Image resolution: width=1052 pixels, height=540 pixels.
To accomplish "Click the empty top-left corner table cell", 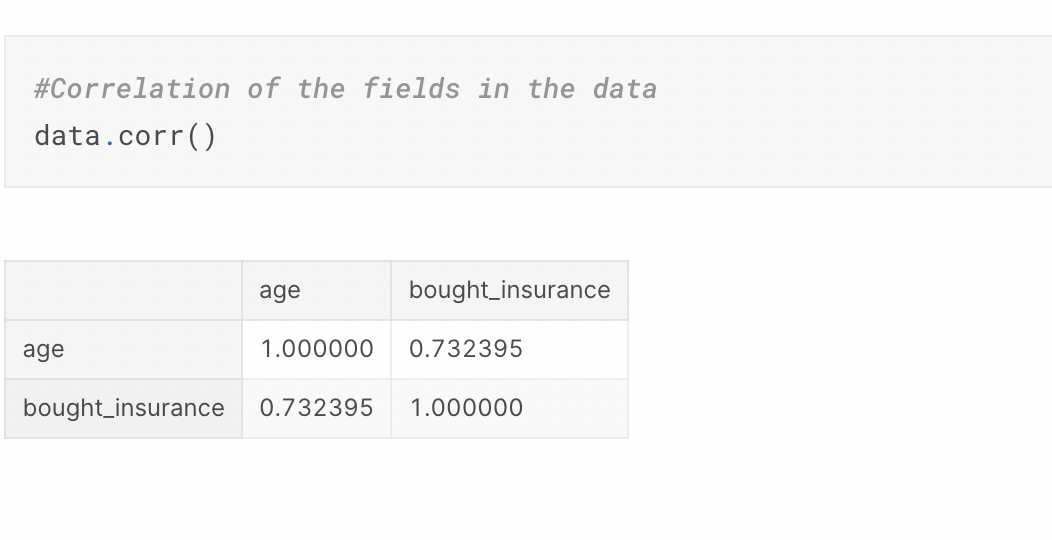I will click(123, 290).
